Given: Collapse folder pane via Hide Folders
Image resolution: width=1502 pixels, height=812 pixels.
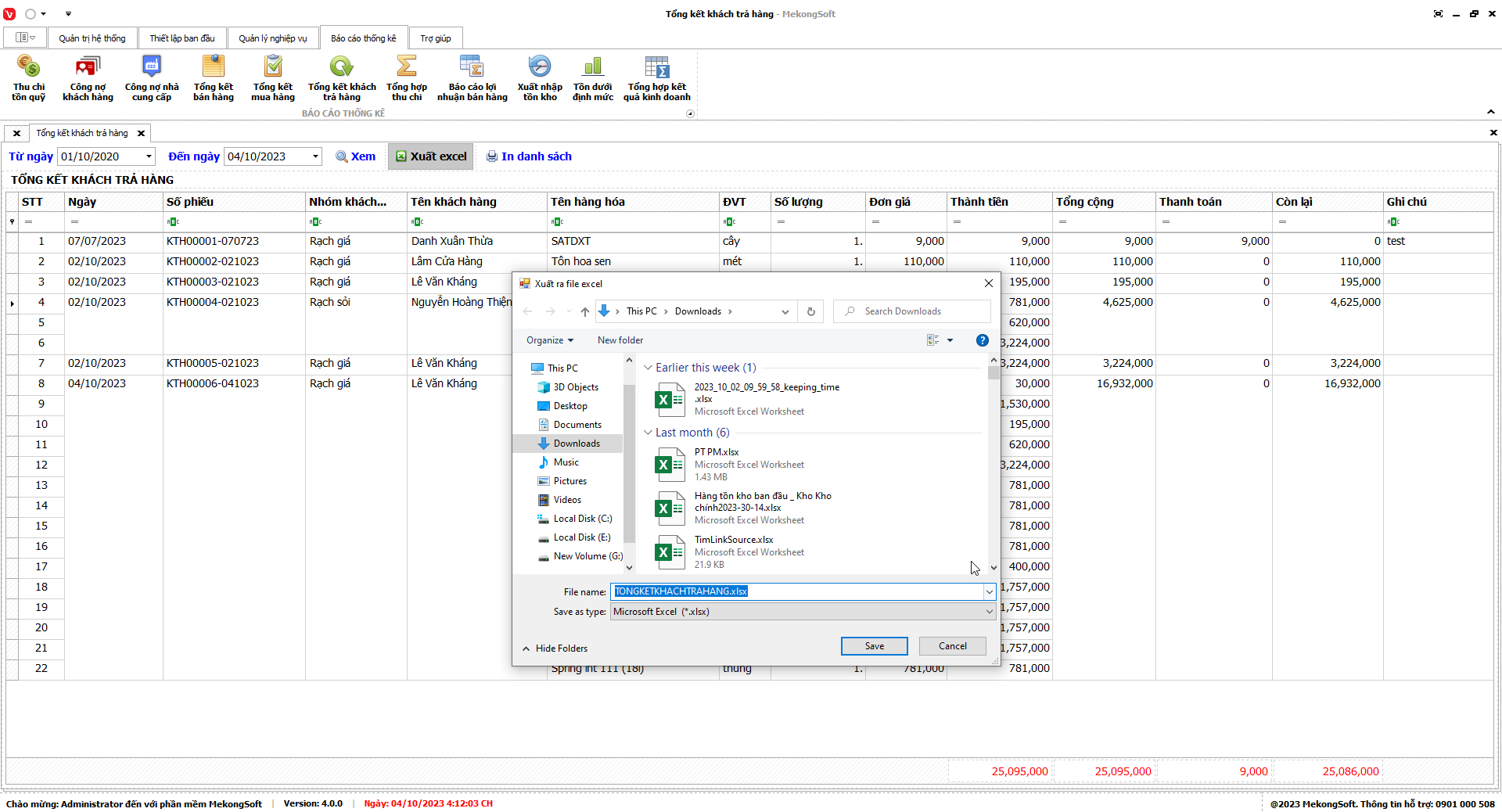Looking at the screenshot, I should pos(555,649).
